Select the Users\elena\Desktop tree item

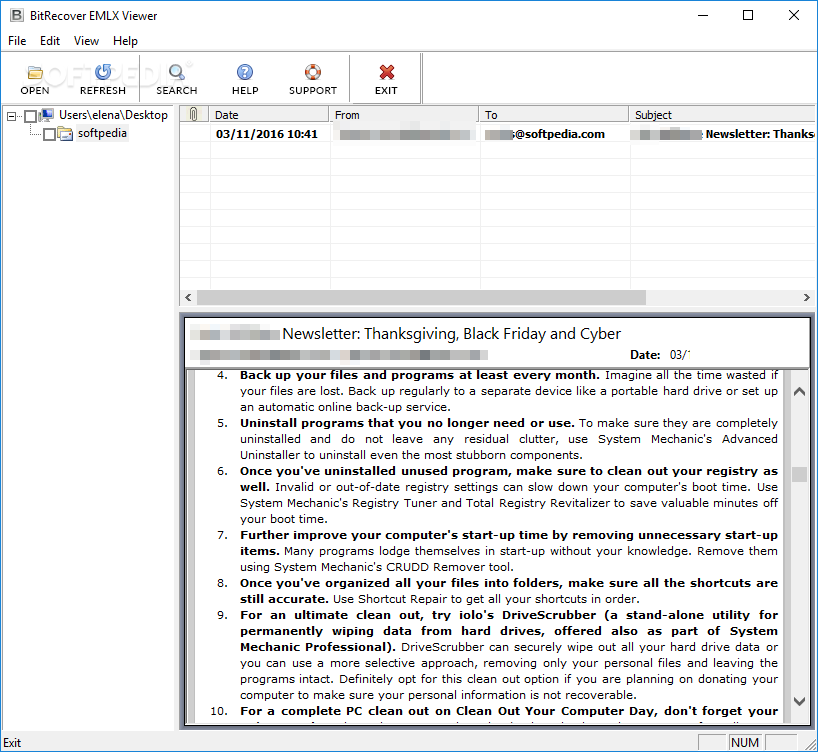point(113,115)
